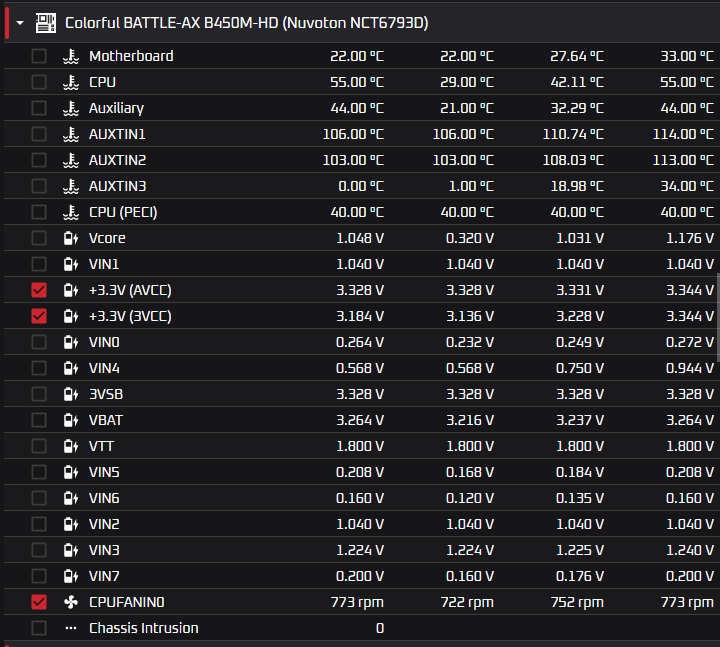
Task: Uncheck the +3.3V (AVCC) checkbox
Action: click(x=39, y=290)
